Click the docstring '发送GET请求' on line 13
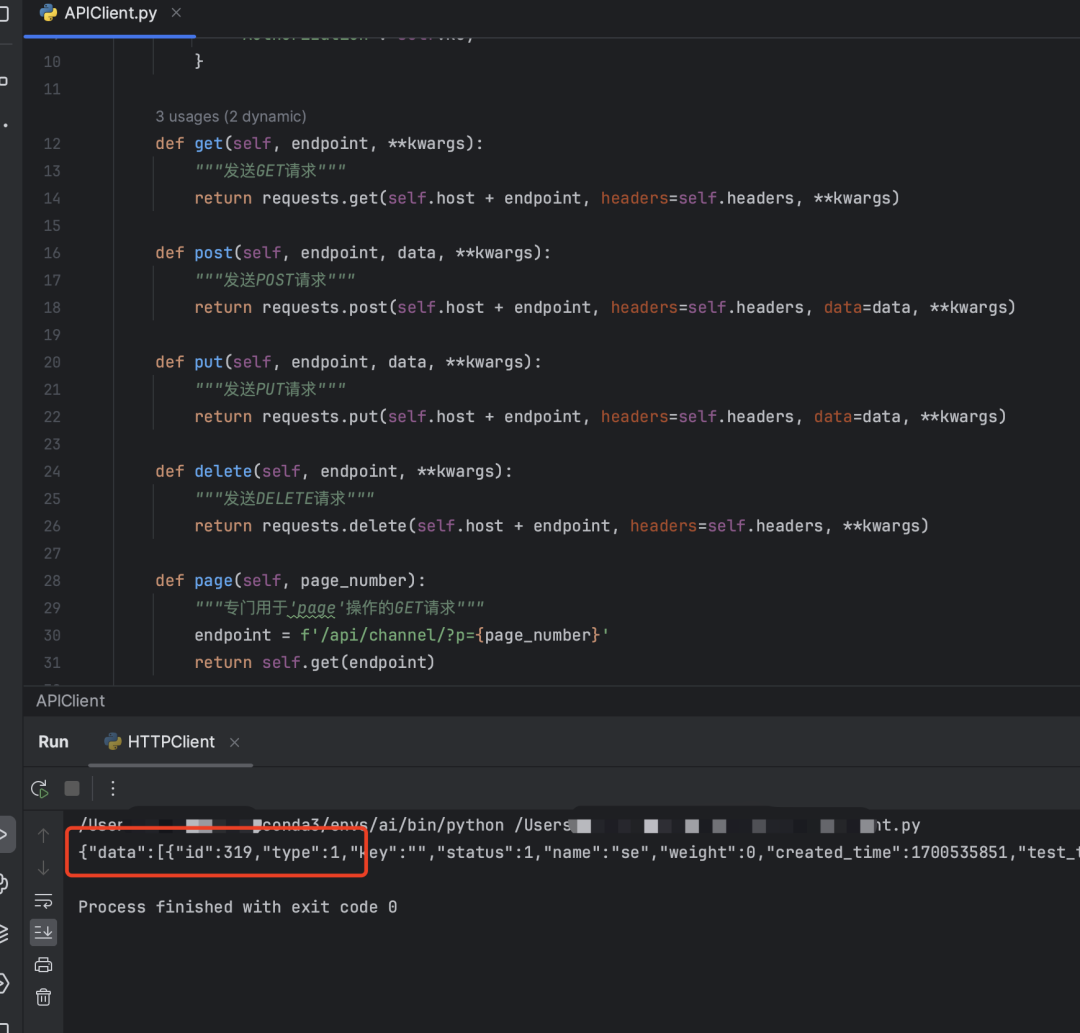The height and width of the screenshot is (1033, 1080). pos(270,171)
